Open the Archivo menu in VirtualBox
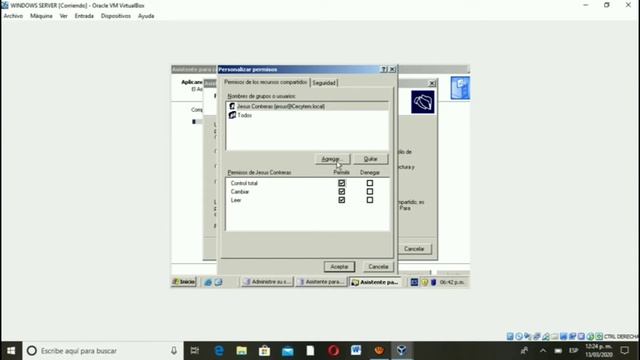This screenshot has height=360, width=640. point(13,16)
